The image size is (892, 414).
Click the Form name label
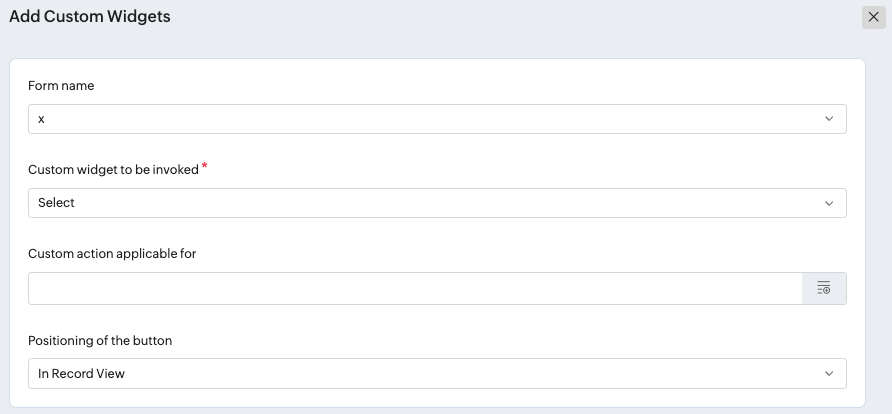point(61,85)
